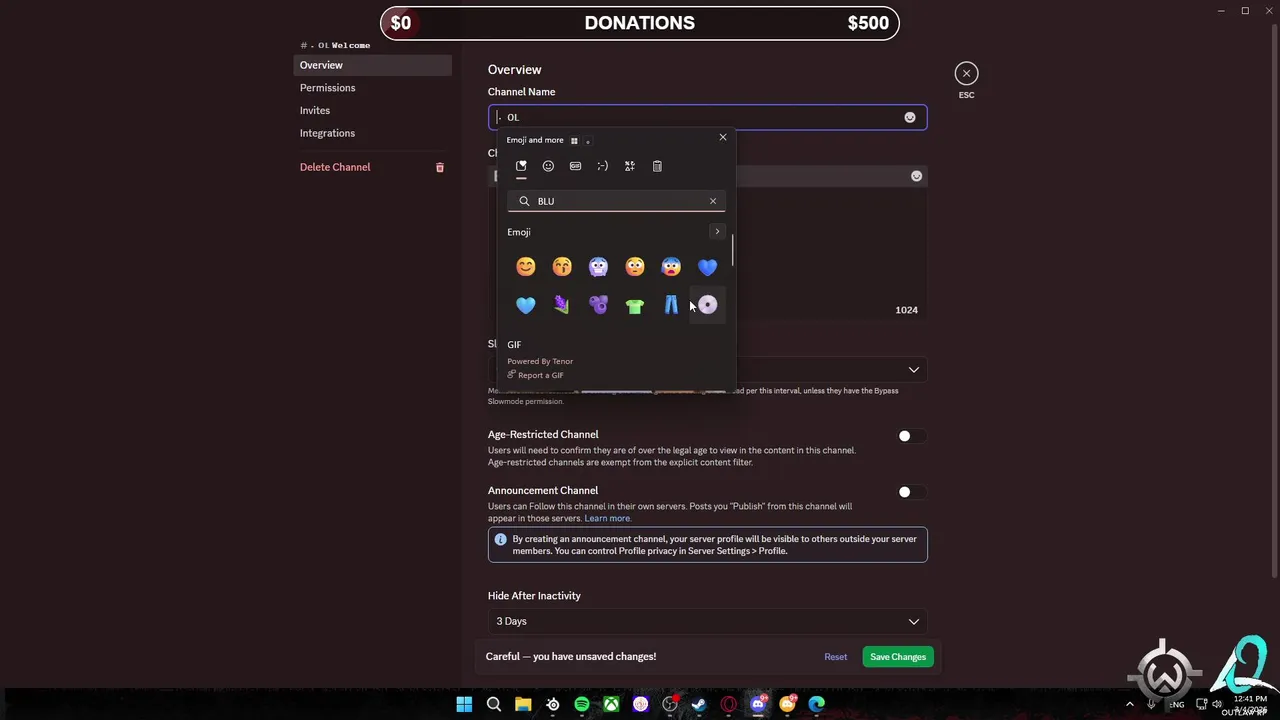This screenshot has height=720, width=1280.
Task: Switch to the Kaomoji tab
Action: (602, 166)
